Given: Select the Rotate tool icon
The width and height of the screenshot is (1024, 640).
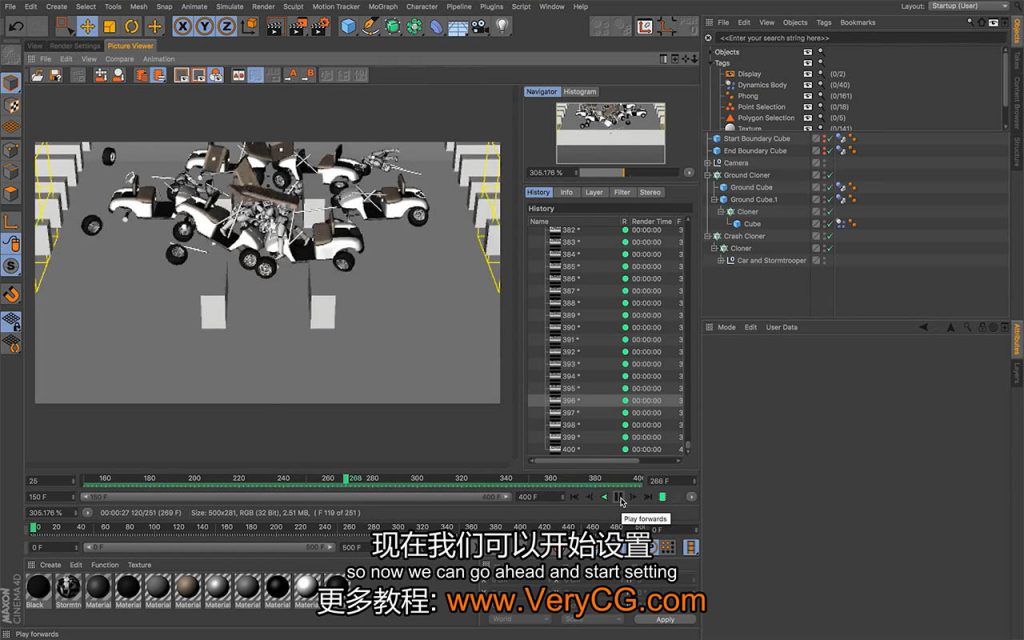Looking at the screenshot, I should (x=132, y=27).
